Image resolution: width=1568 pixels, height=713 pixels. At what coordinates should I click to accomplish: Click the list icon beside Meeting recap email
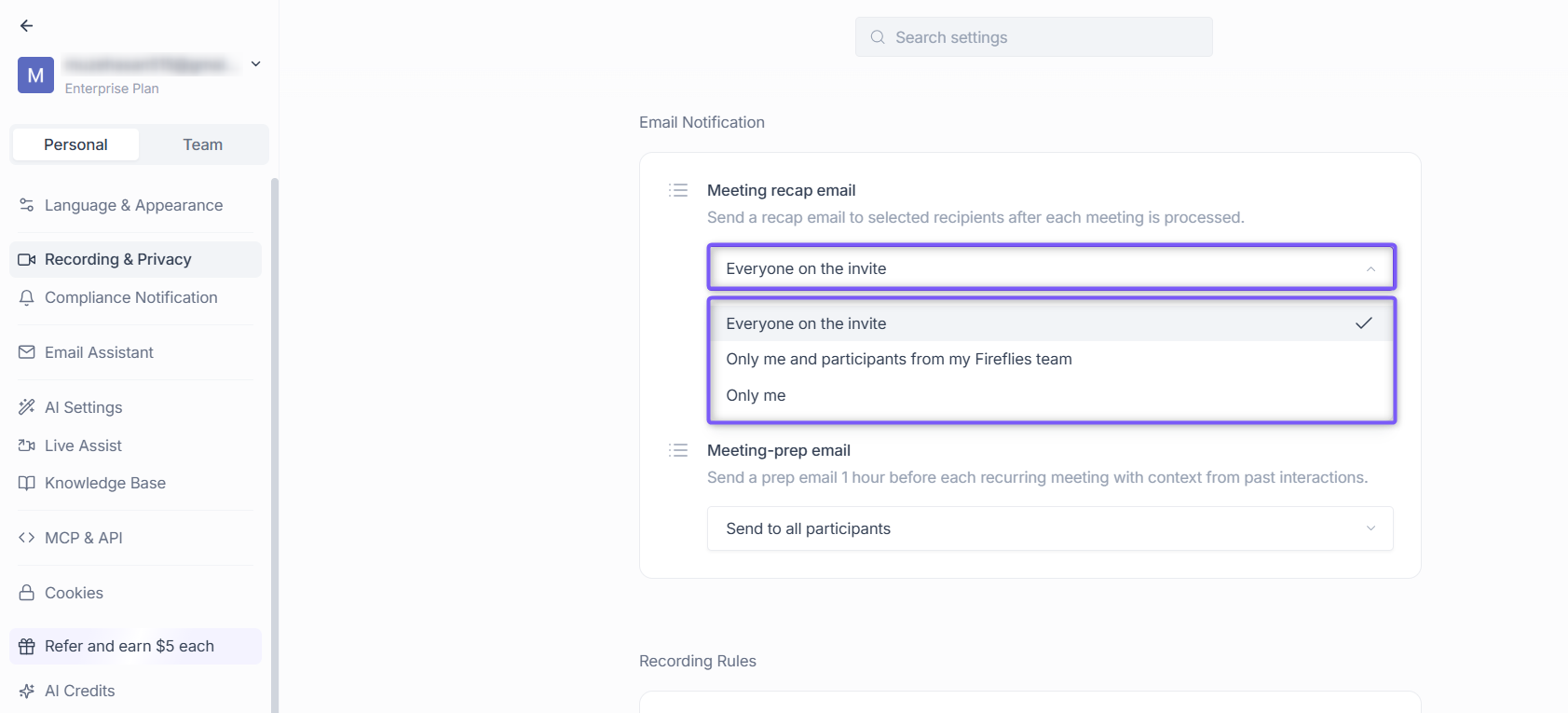coord(678,190)
